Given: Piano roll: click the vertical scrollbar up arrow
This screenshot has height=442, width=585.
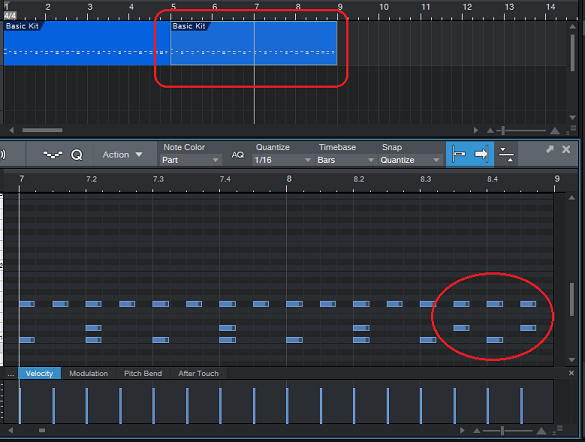Looking at the screenshot, I should tap(572, 198).
